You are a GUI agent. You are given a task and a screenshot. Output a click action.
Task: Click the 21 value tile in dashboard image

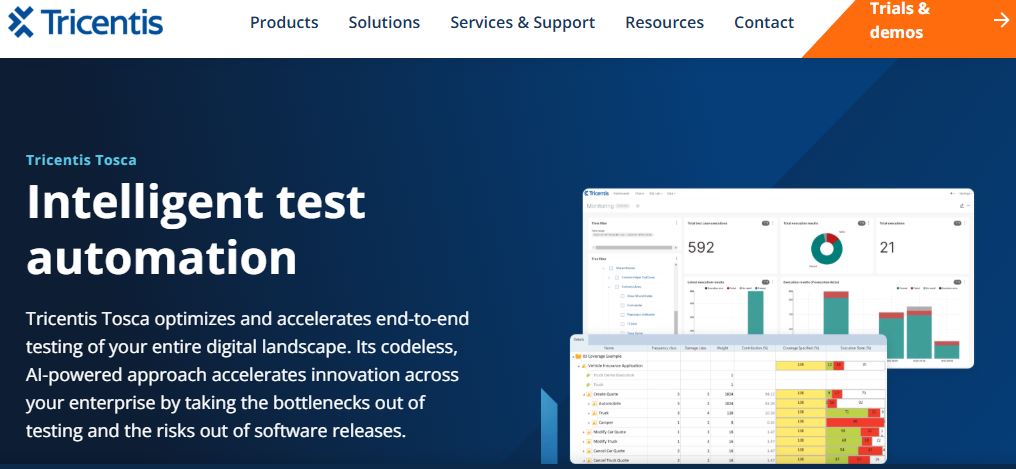(x=887, y=247)
